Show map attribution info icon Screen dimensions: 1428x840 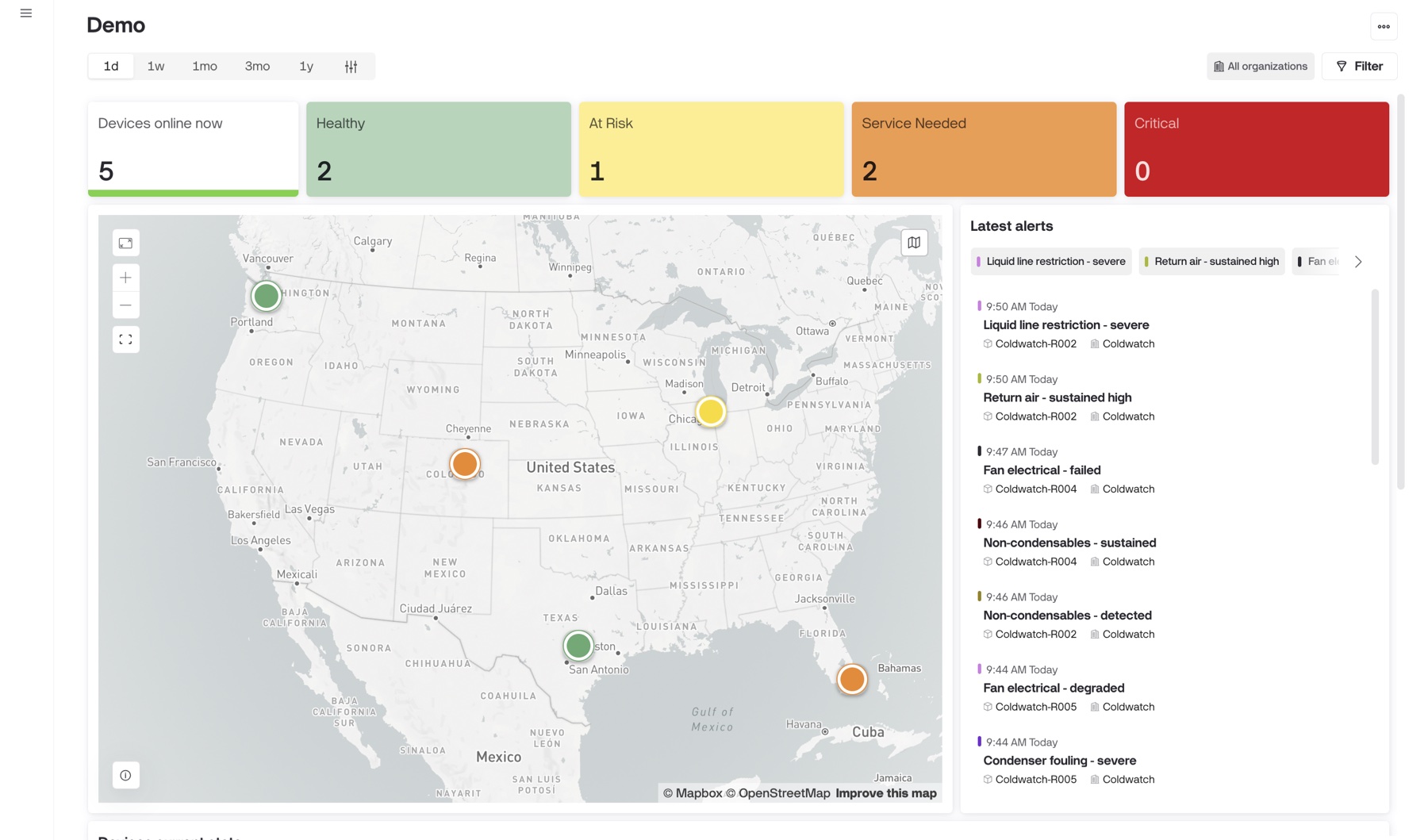pyautogui.click(x=125, y=776)
